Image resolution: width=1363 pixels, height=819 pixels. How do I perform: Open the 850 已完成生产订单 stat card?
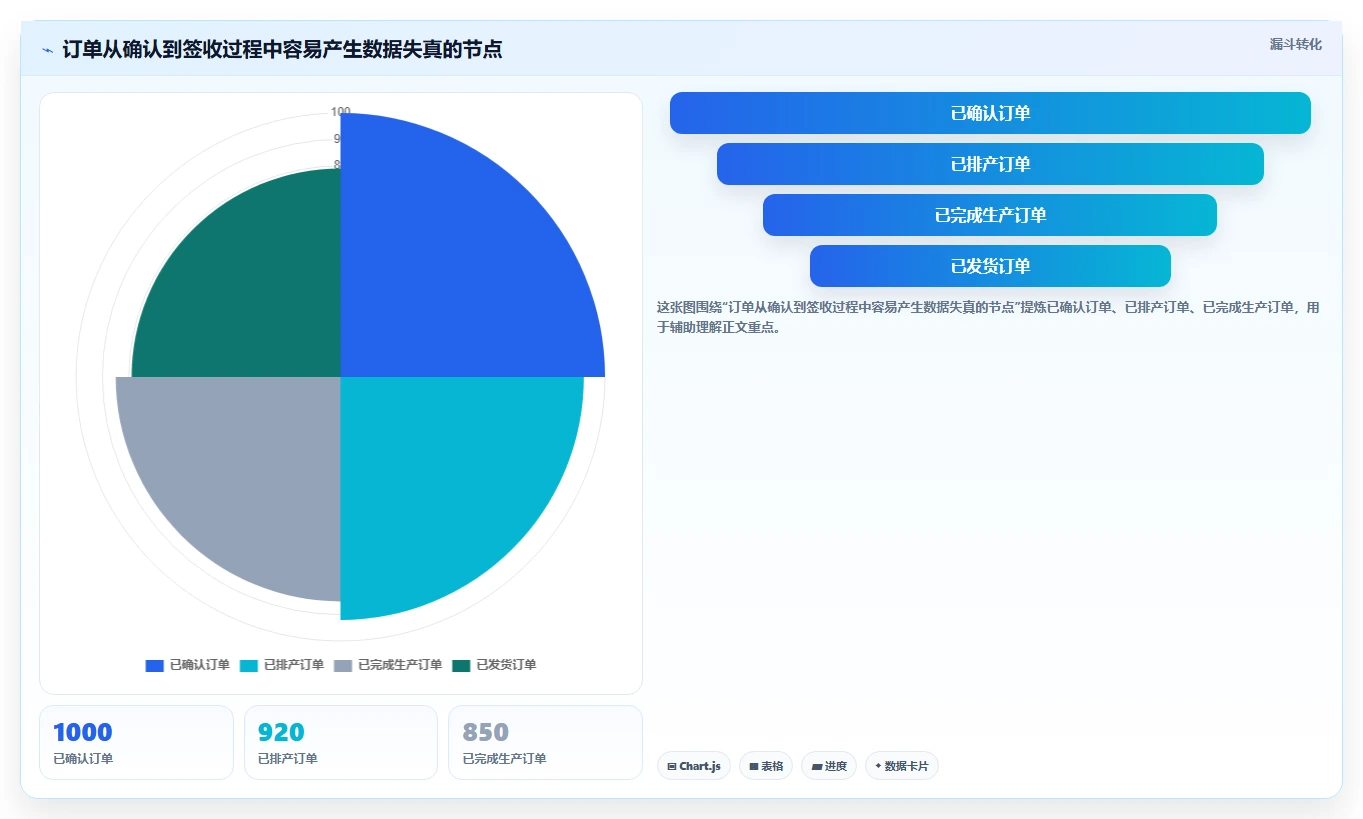pyautogui.click(x=545, y=743)
